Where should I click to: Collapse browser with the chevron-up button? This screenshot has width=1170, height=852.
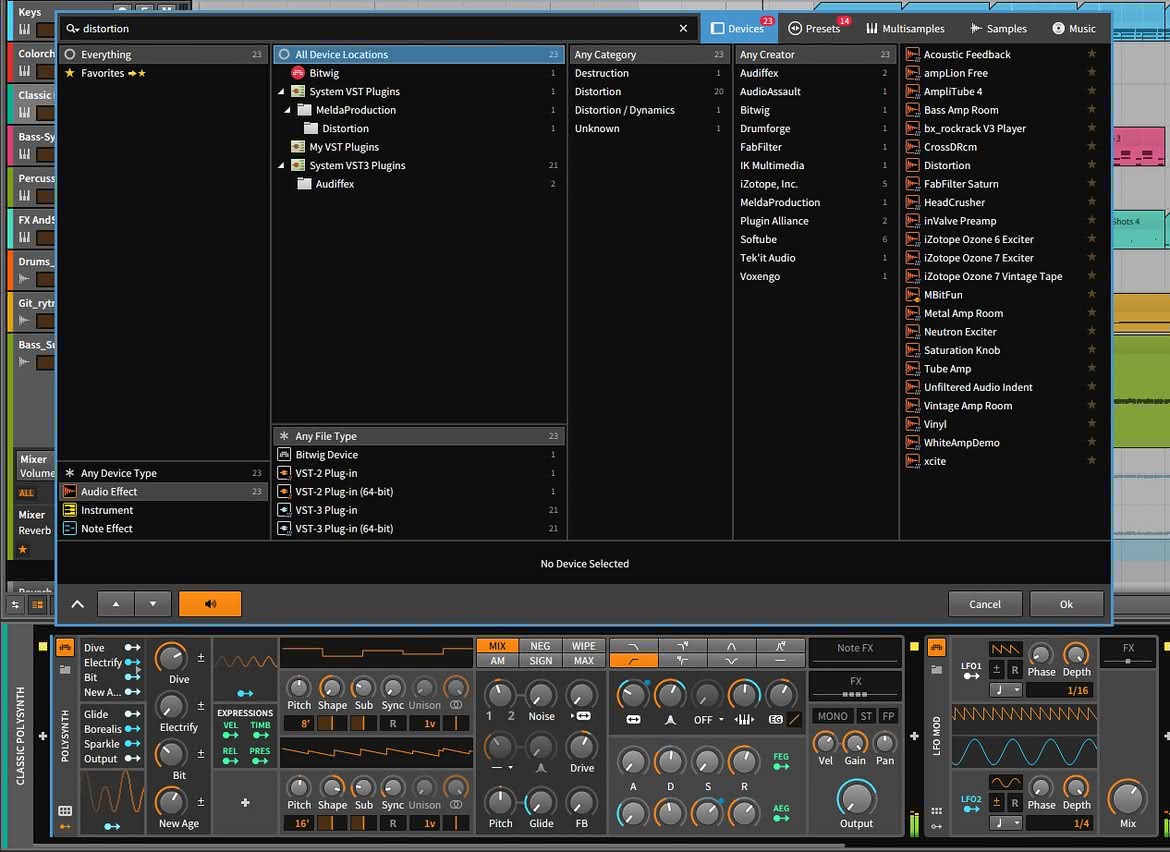coord(78,604)
